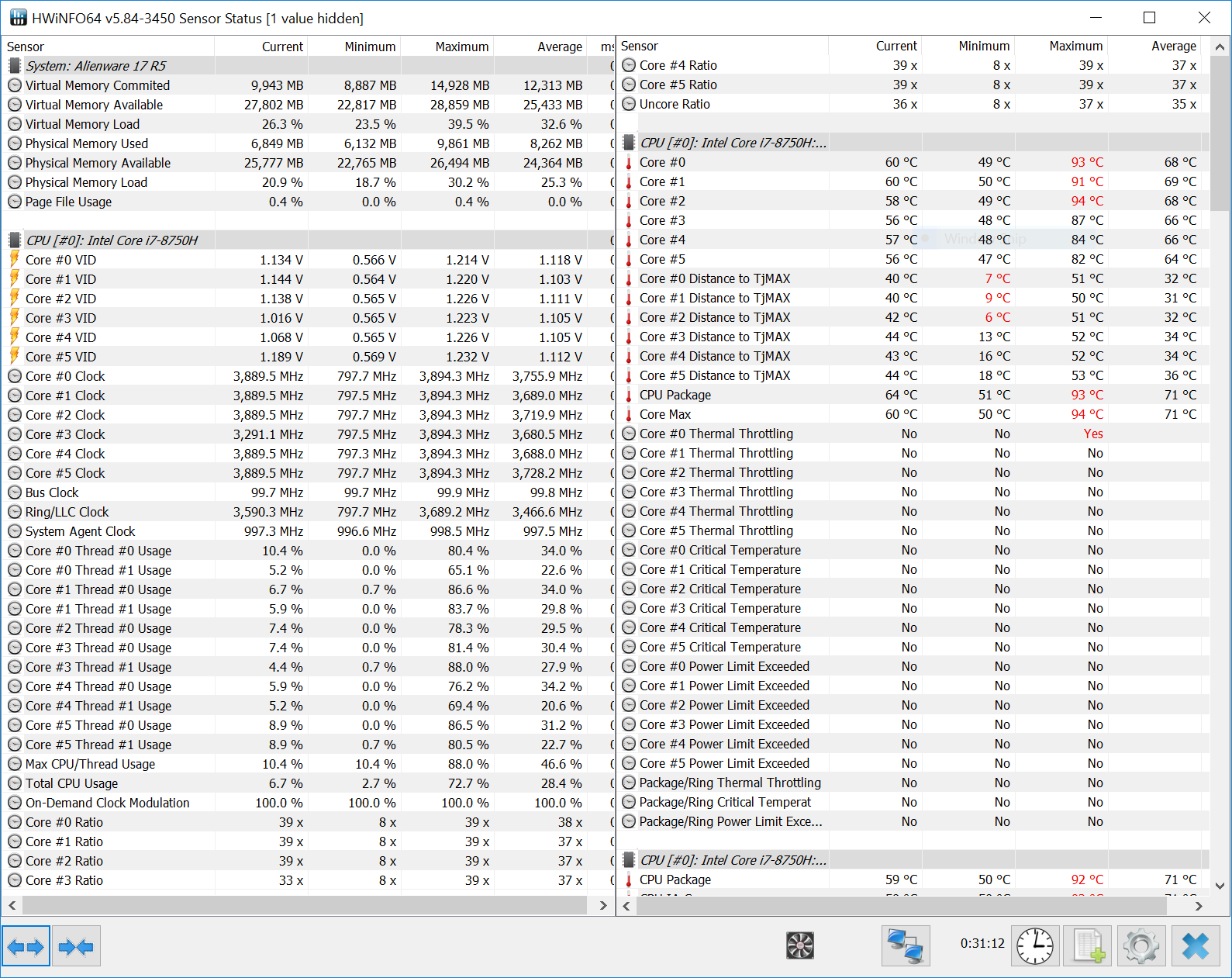Click the gauge icon beside Uncore Ratio

[629, 104]
